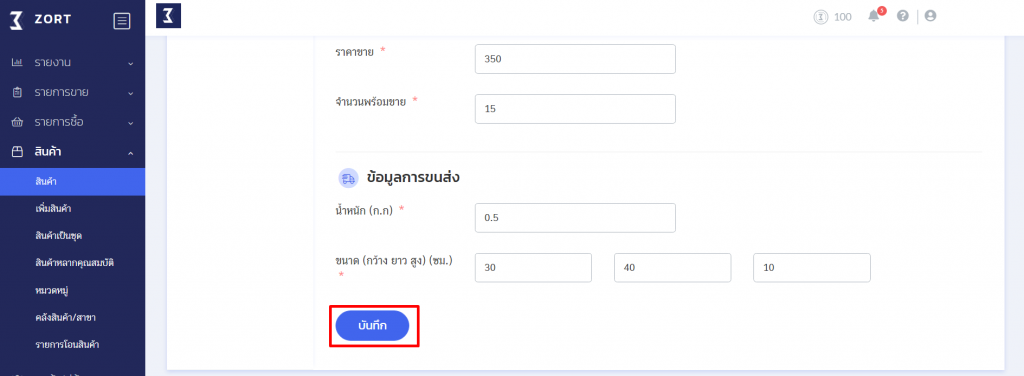Click the จำนวนพร้อมขาย field showing 15
Viewport: 1024px width, 376px height.
pyautogui.click(x=575, y=109)
